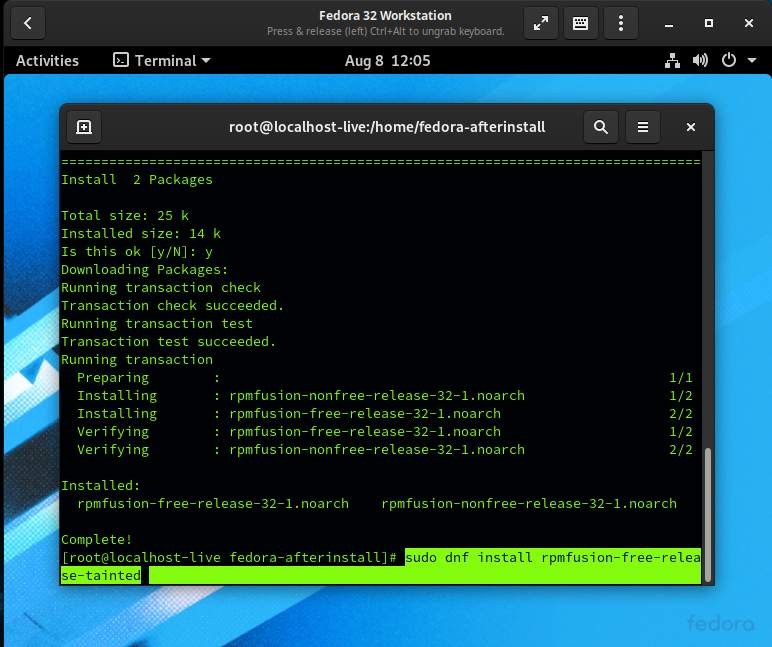The height and width of the screenshot is (647, 772).
Task: Click the highlighted 'se-tainted' text
Action: pos(101,575)
